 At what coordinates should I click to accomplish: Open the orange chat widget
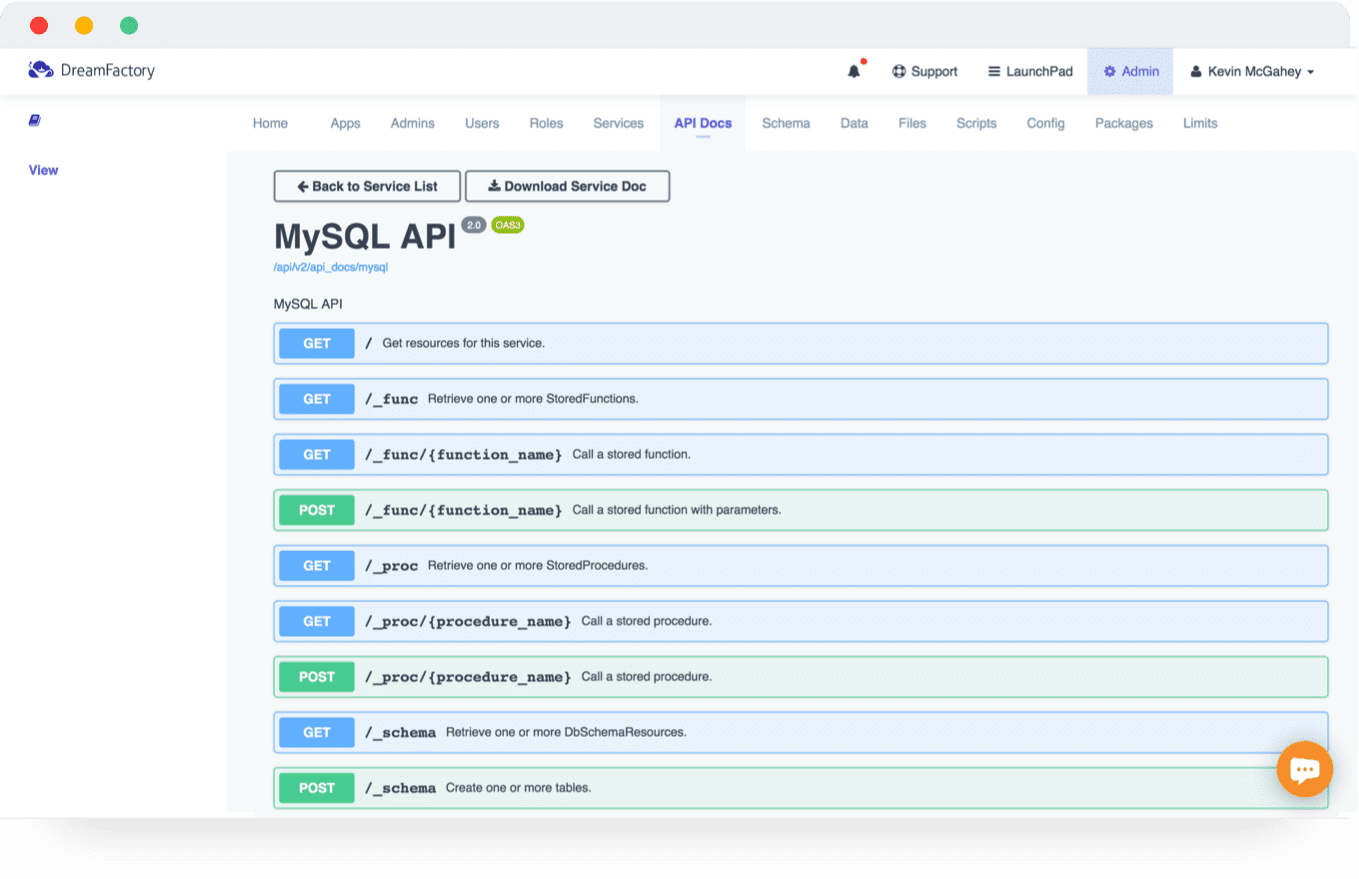tap(1304, 769)
